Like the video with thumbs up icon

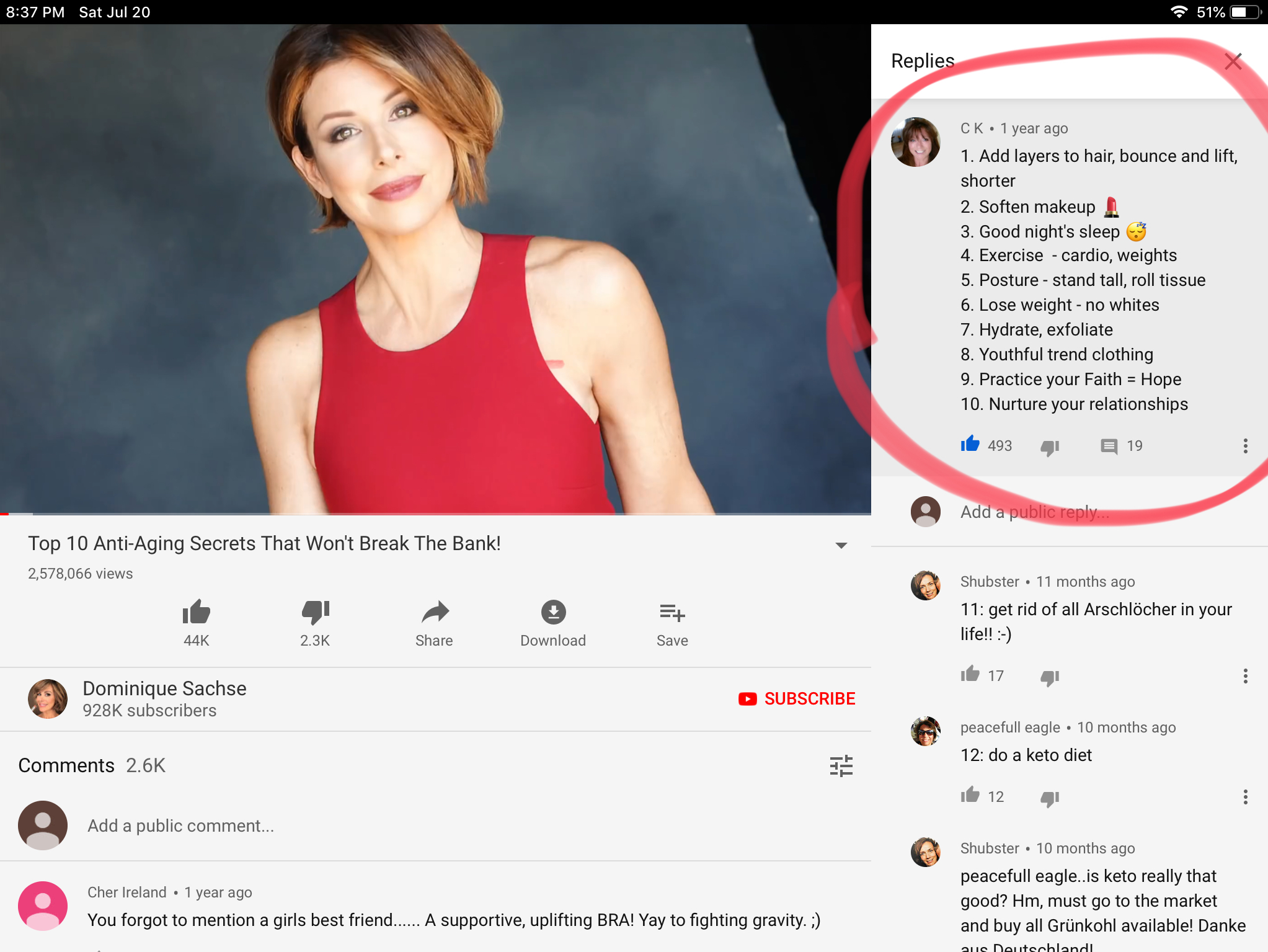(197, 613)
